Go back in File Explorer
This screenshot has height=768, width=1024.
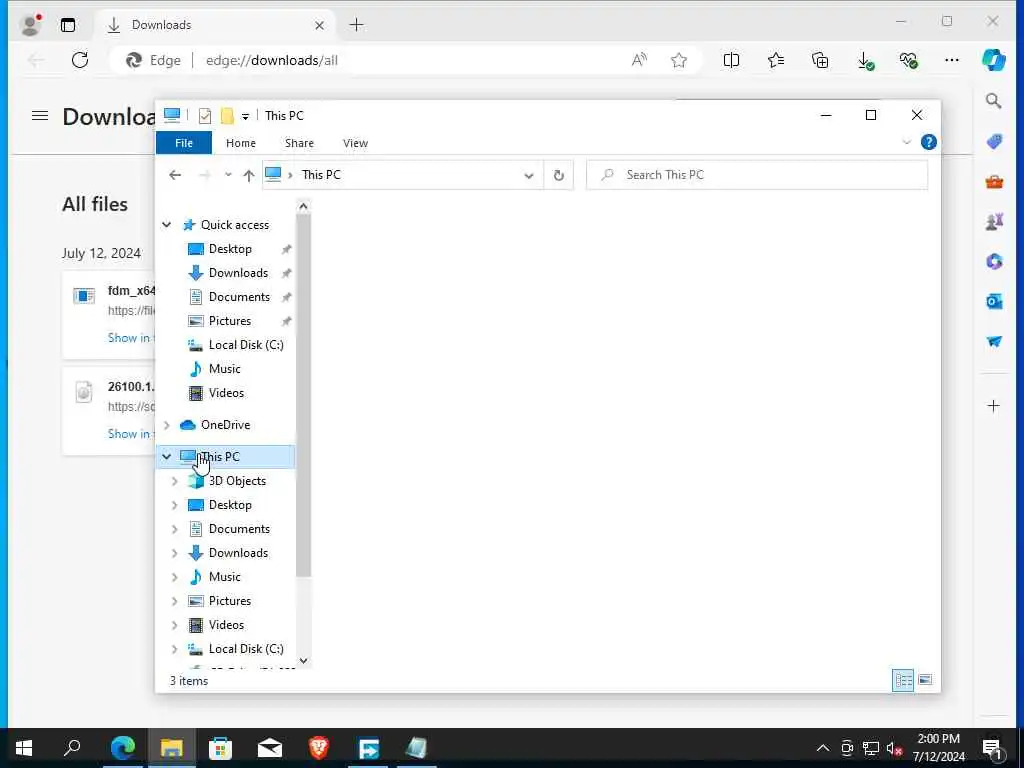175,175
